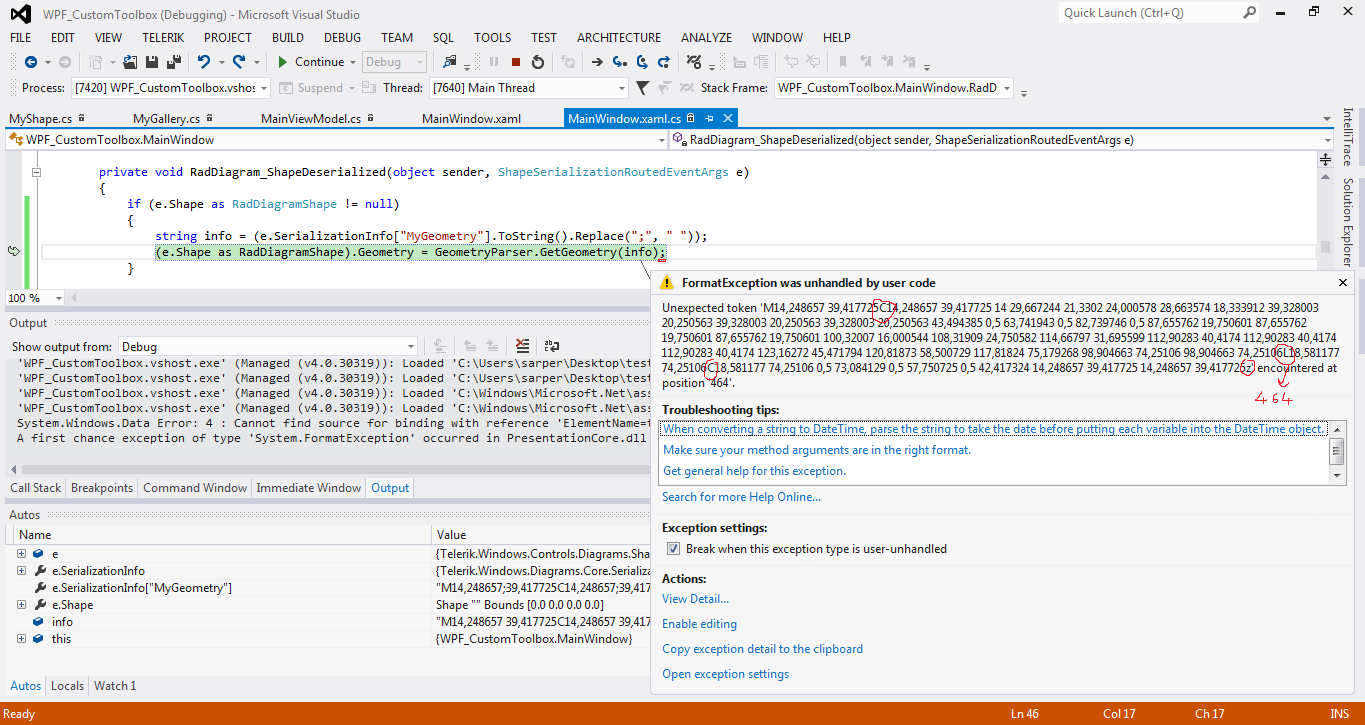The width and height of the screenshot is (1365, 725).
Task: Click View Detail... link
Action: [x=695, y=599]
